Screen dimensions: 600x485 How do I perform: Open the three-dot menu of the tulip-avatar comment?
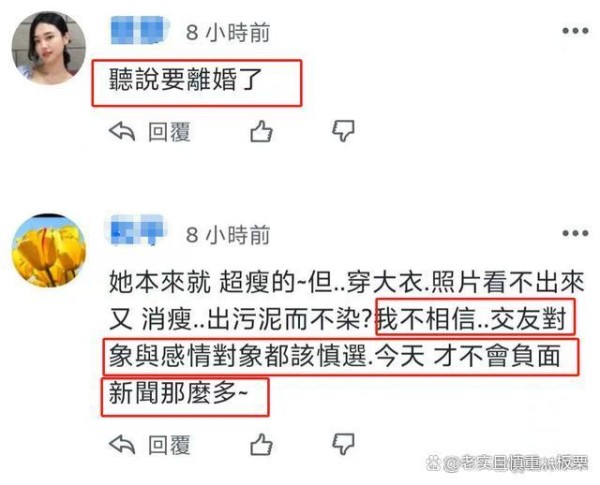point(575,233)
